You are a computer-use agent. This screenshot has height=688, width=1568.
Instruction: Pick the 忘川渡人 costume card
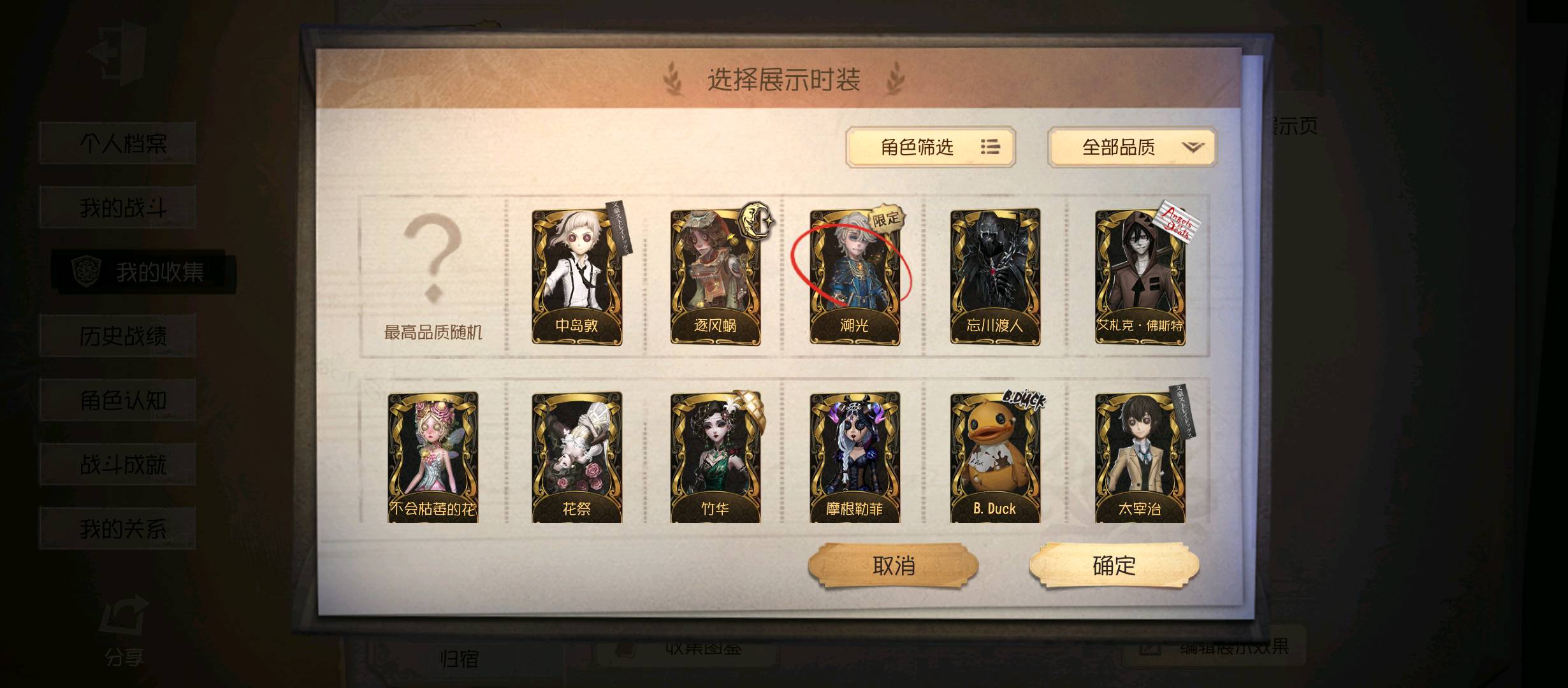995,277
